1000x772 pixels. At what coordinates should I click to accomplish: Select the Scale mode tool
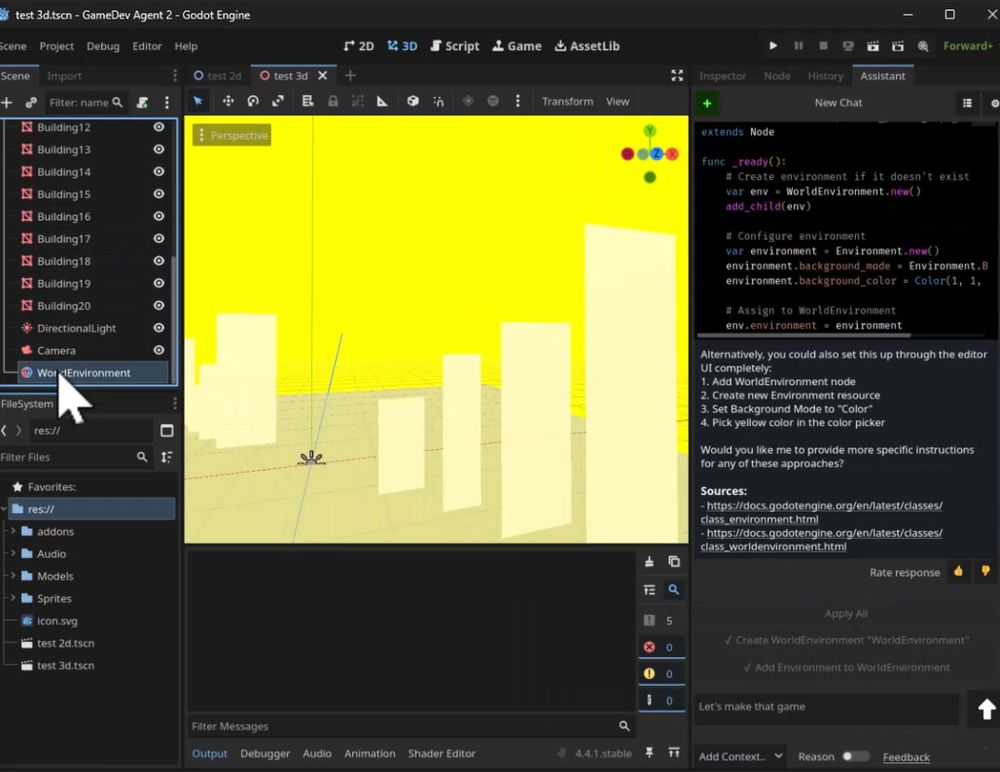(278, 101)
